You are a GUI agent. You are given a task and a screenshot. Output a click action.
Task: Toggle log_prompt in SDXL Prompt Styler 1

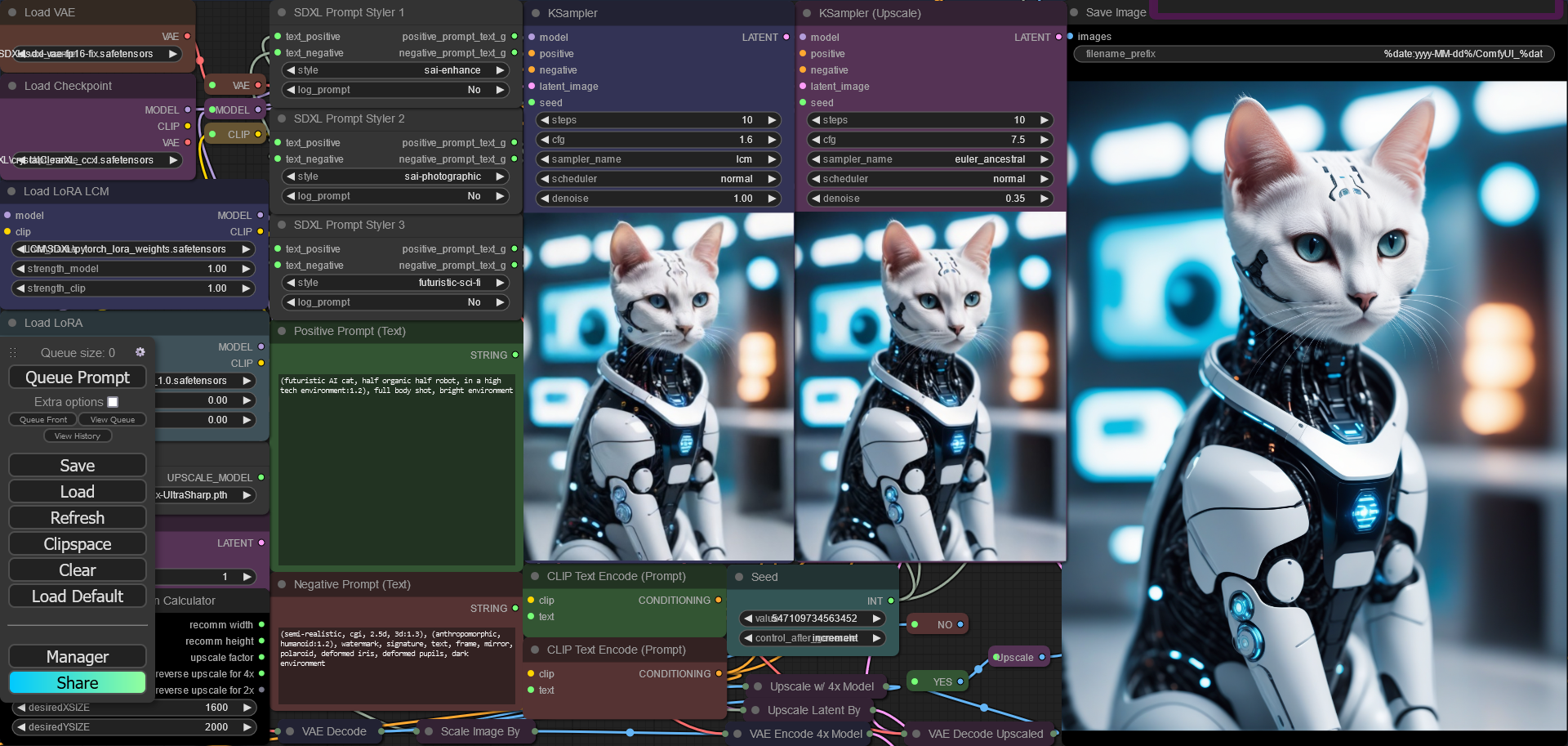click(x=396, y=90)
